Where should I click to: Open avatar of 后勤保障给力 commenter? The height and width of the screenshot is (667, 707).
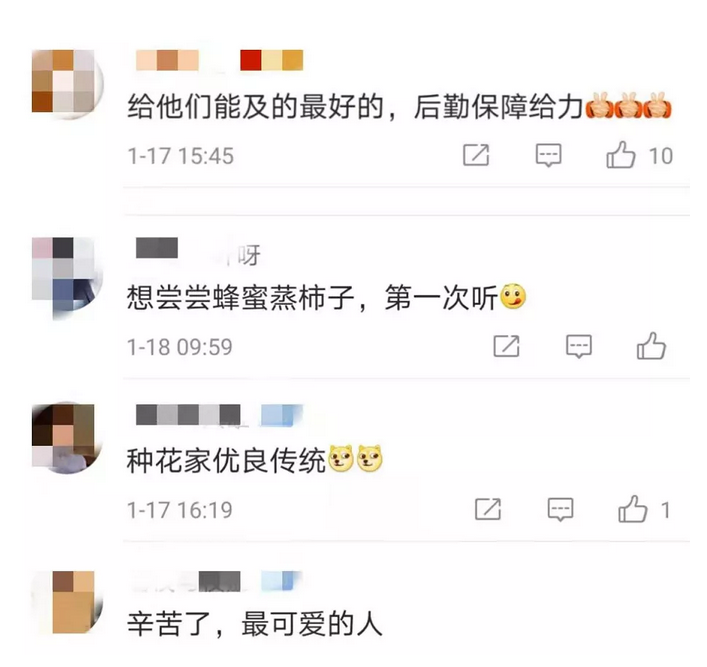pos(68,84)
